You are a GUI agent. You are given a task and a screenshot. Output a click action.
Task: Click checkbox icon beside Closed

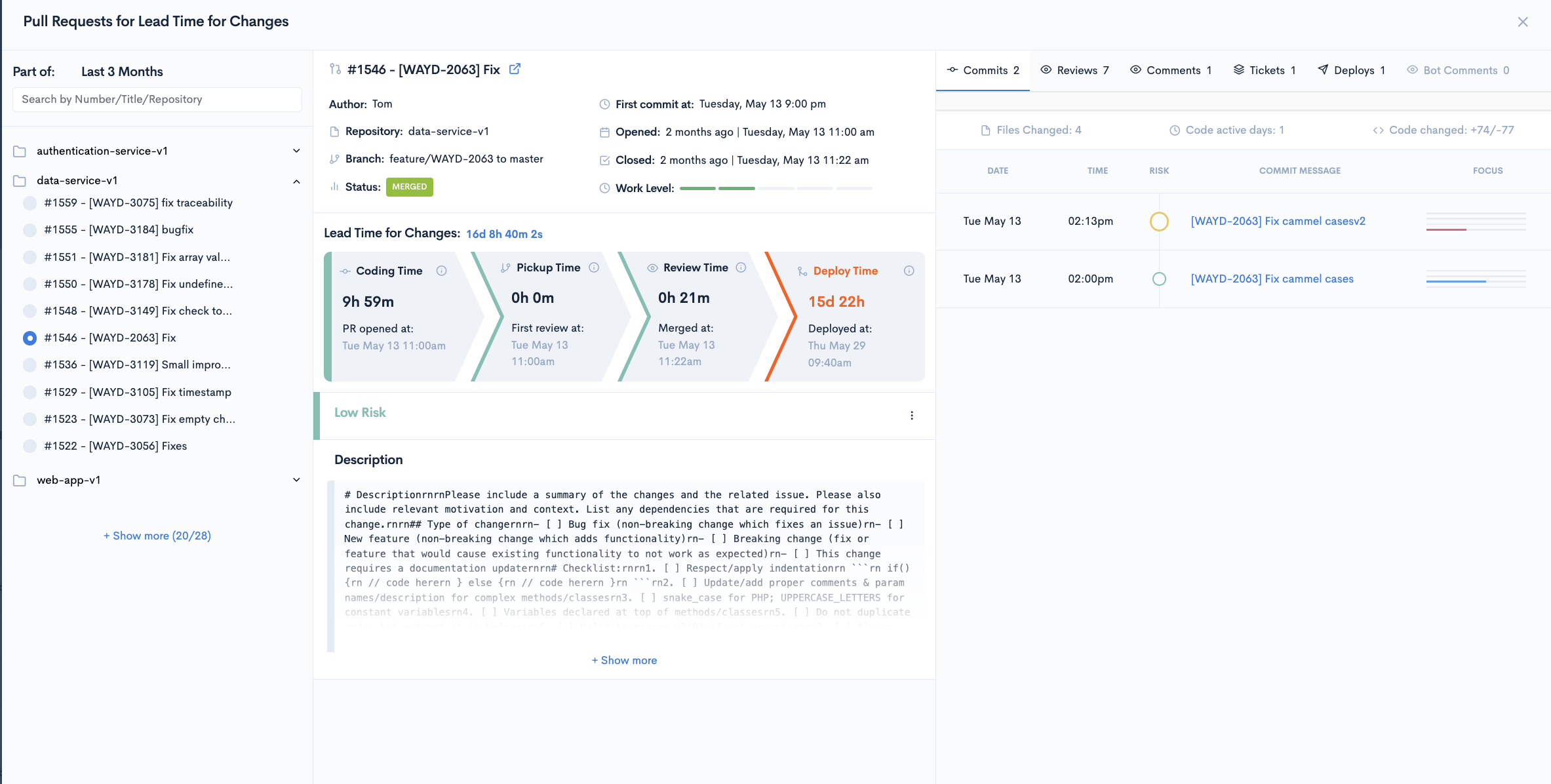[604, 160]
